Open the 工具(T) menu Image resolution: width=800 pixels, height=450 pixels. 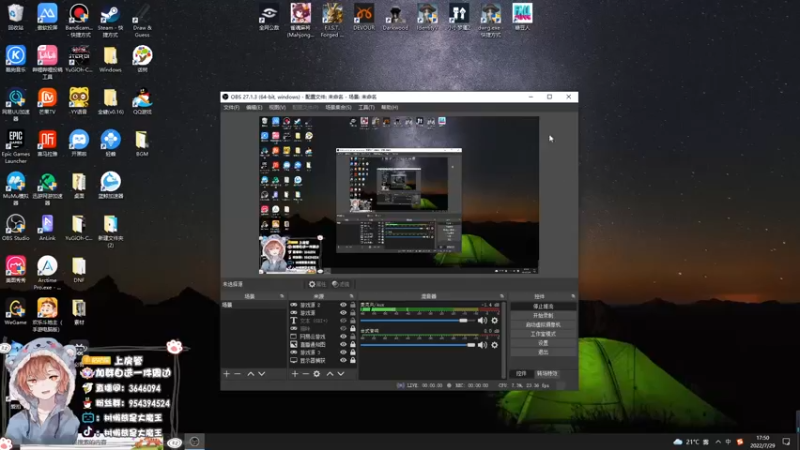click(366, 108)
